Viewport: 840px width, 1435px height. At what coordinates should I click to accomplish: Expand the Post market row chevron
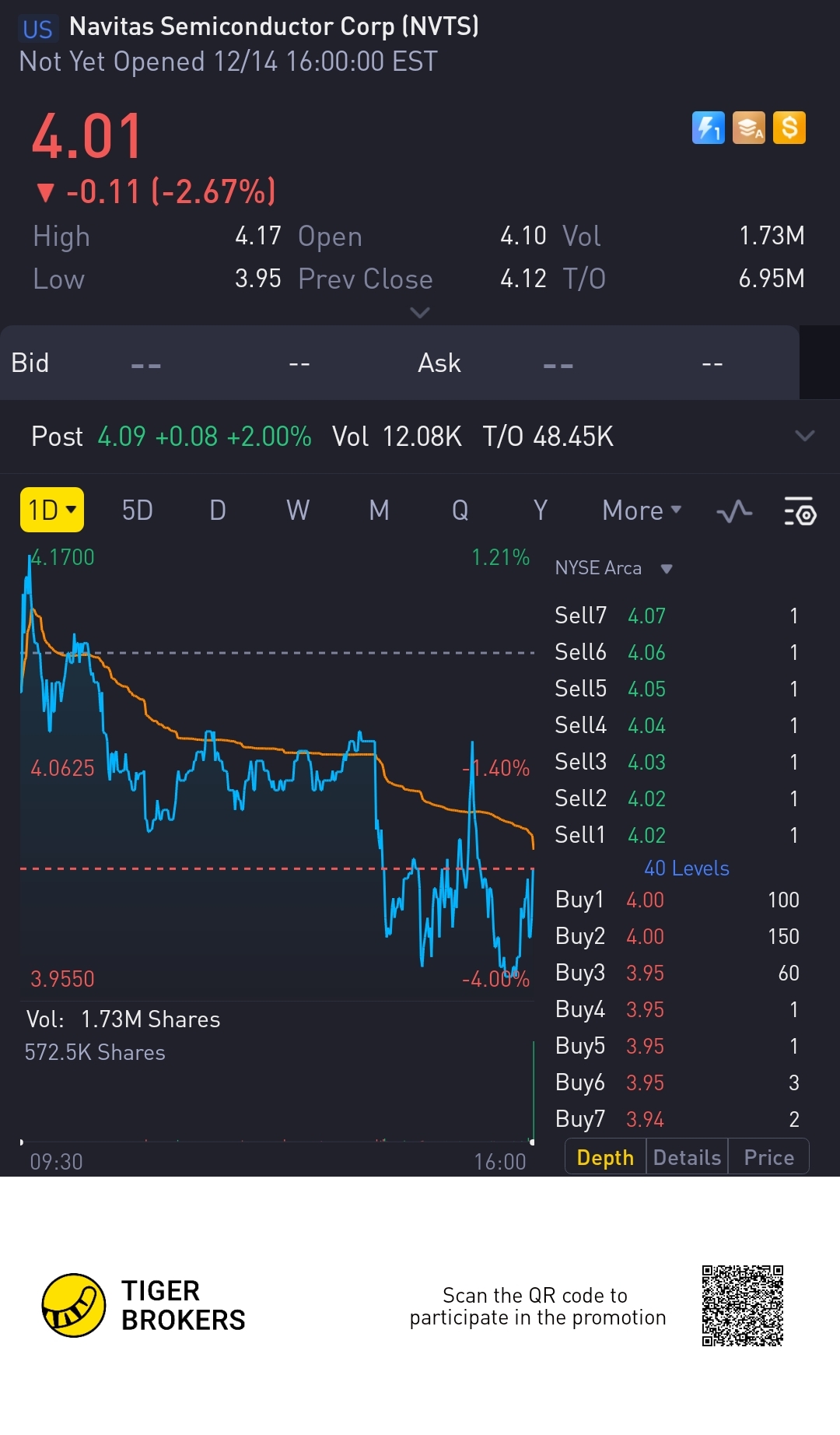click(x=805, y=436)
